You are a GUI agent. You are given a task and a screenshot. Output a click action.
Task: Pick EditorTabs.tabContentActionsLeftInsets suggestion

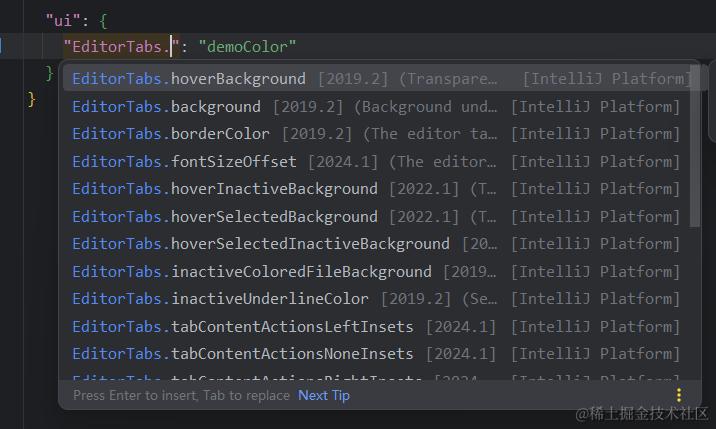pyautogui.click(x=378, y=327)
